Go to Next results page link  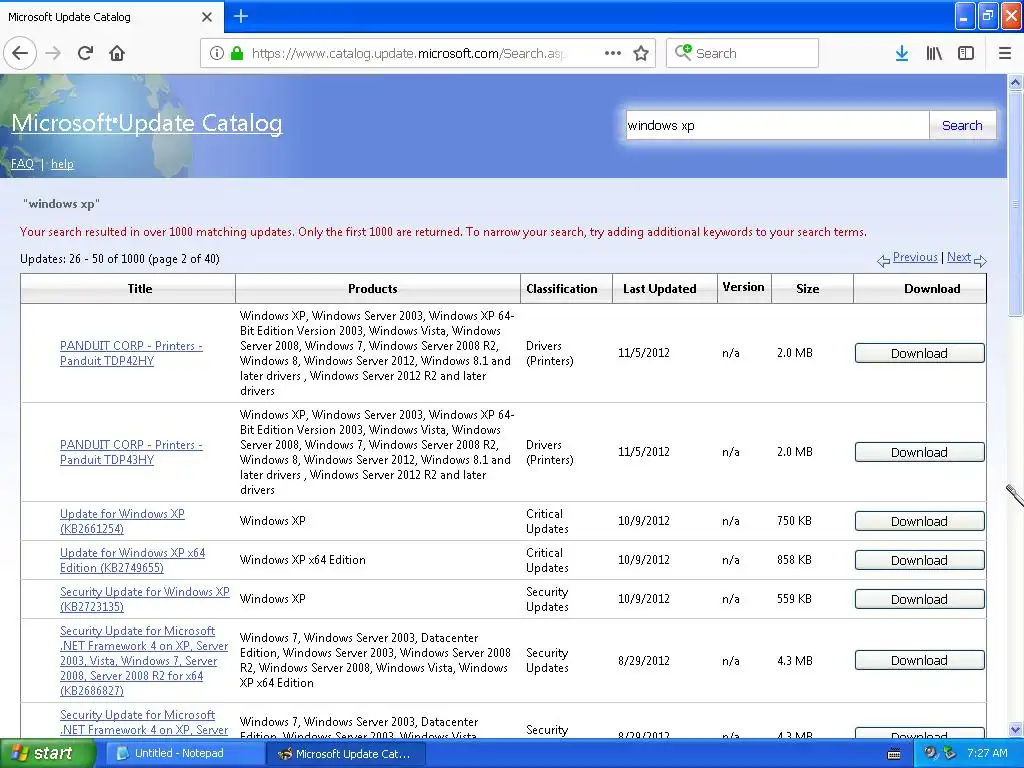point(959,257)
